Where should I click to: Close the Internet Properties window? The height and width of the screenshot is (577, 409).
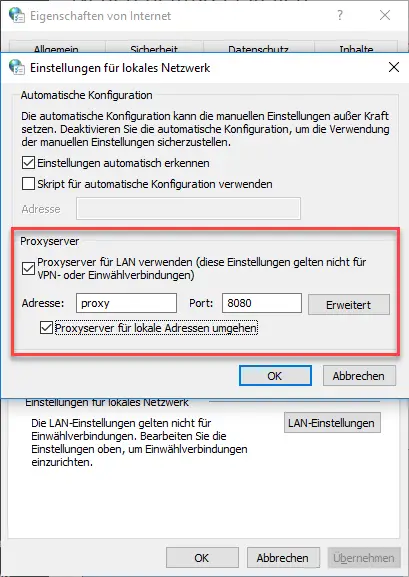coord(385,15)
